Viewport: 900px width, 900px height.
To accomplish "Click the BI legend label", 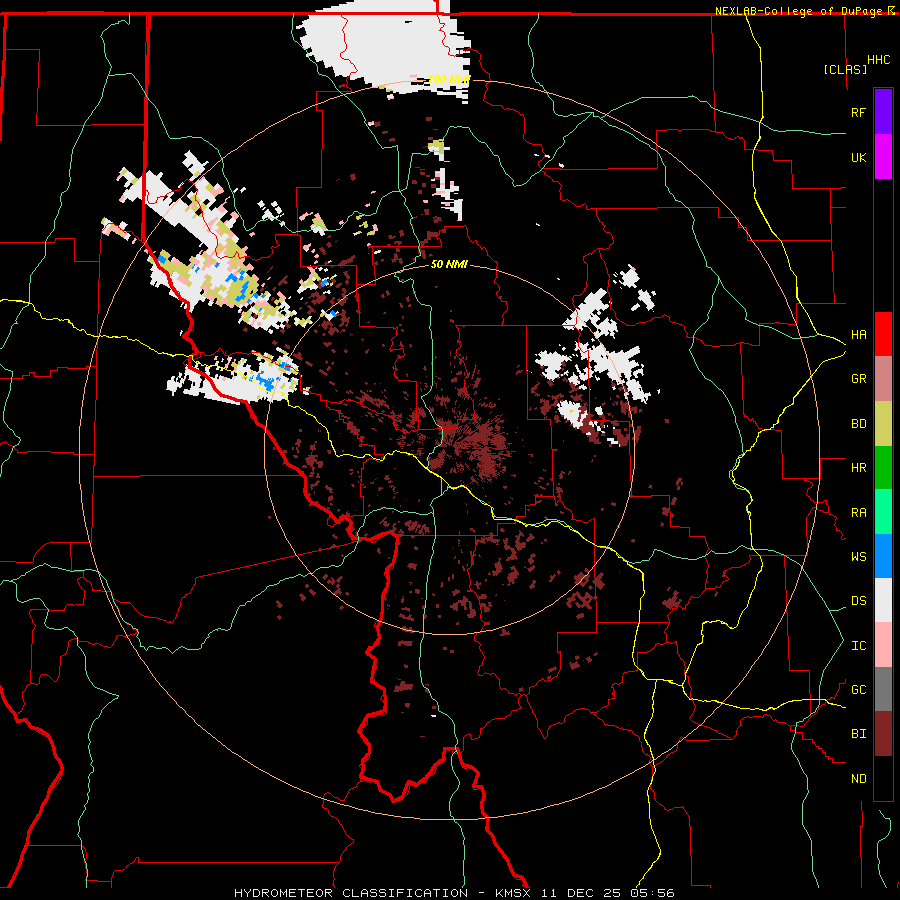I will 858,734.
